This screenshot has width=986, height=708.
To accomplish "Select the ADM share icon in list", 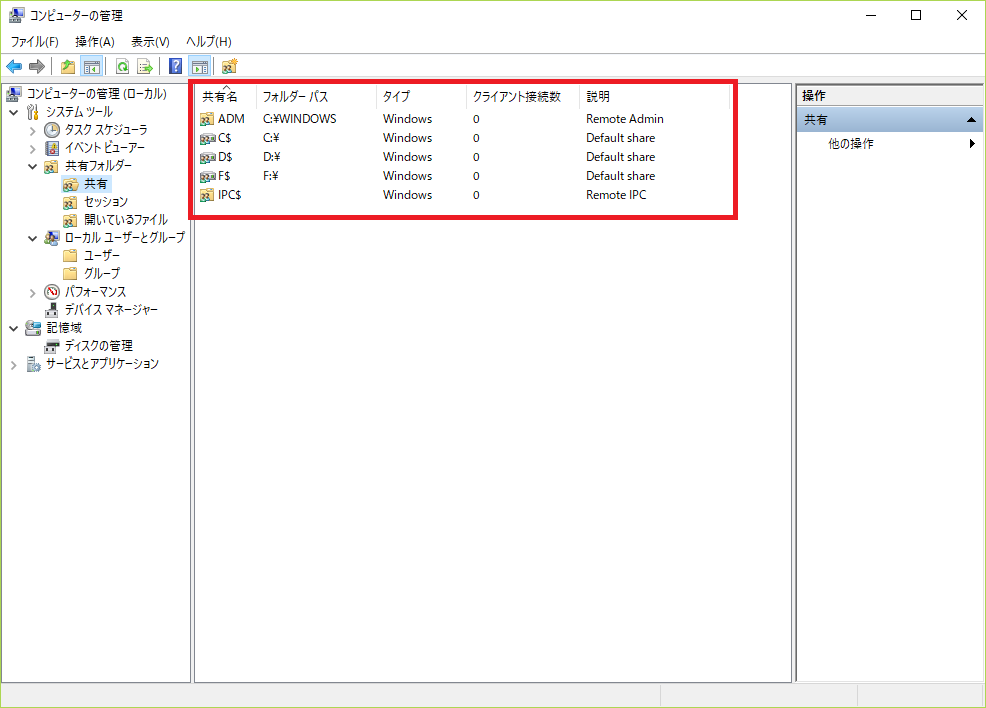I will coord(207,119).
